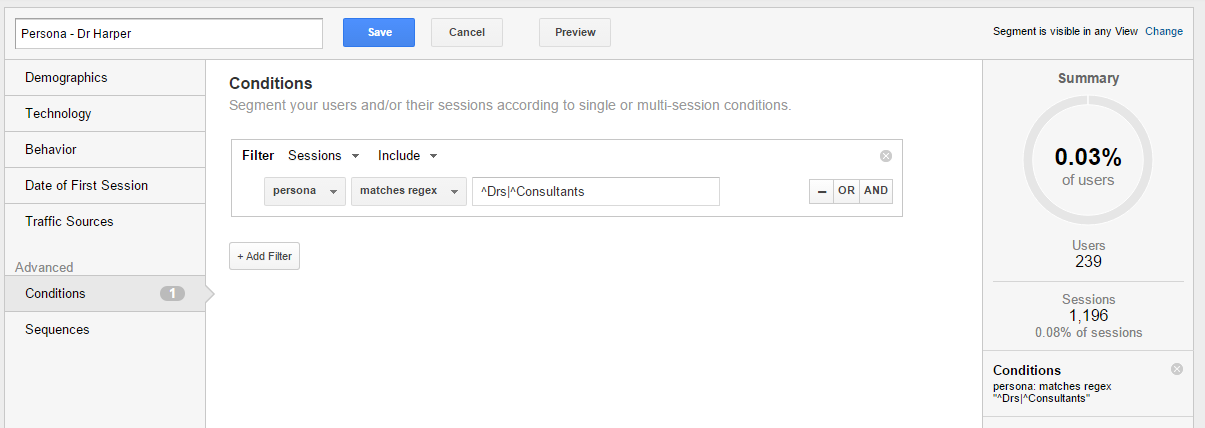Click the Save button
Viewport: 1205px width, 428px height.
tap(379, 32)
